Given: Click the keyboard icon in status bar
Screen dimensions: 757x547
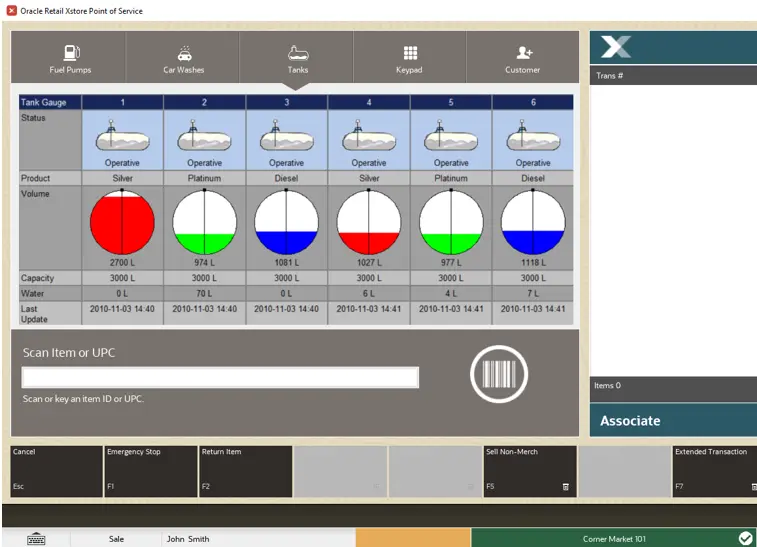Looking at the screenshot, I should point(36,538).
